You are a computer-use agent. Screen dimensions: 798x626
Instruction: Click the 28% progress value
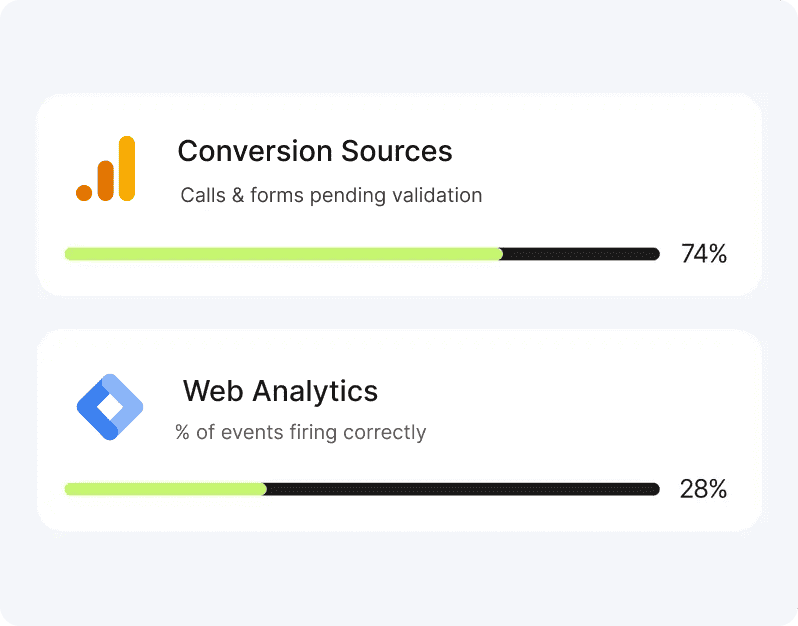(703, 490)
